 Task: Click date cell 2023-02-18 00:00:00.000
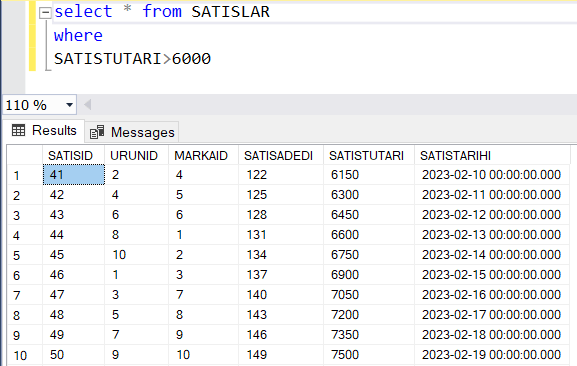pos(492,334)
